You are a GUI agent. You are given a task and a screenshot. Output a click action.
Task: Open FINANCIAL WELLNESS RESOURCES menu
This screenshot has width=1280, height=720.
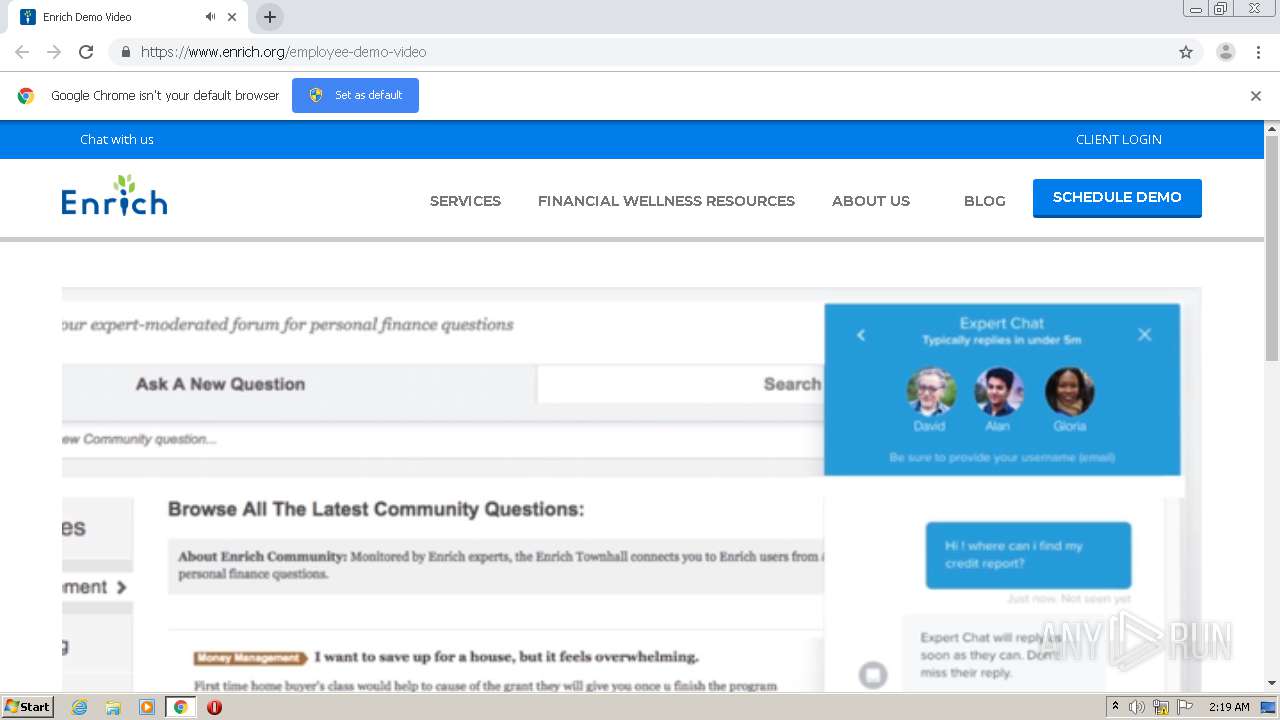pyautogui.click(x=666, y=201)
